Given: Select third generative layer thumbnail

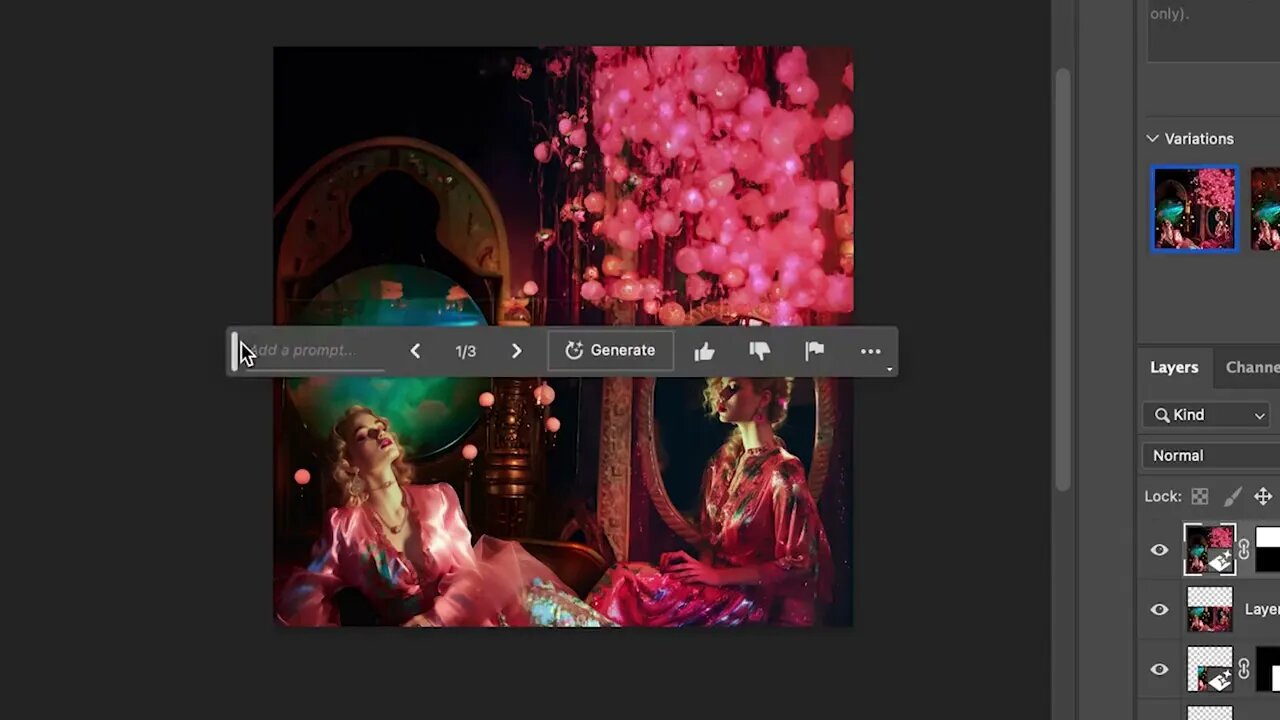Looking at the screenshot, I should pos(1210,669).
